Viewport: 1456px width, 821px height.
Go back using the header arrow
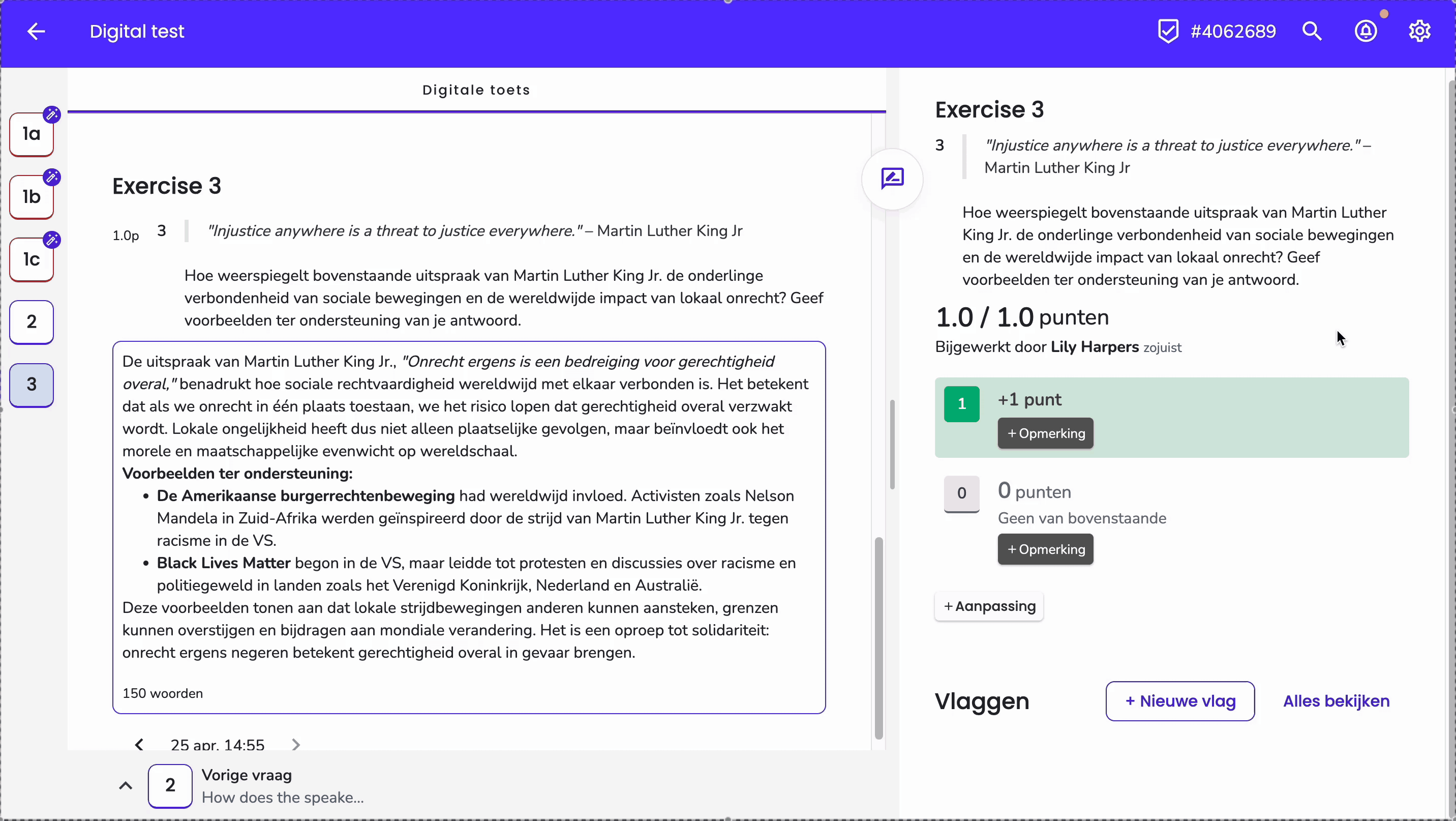point(36,32)
